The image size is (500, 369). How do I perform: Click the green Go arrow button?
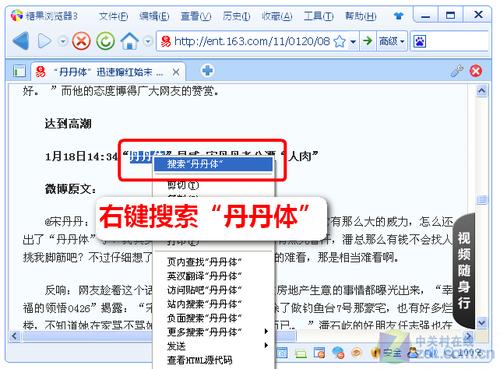point(368,41)
